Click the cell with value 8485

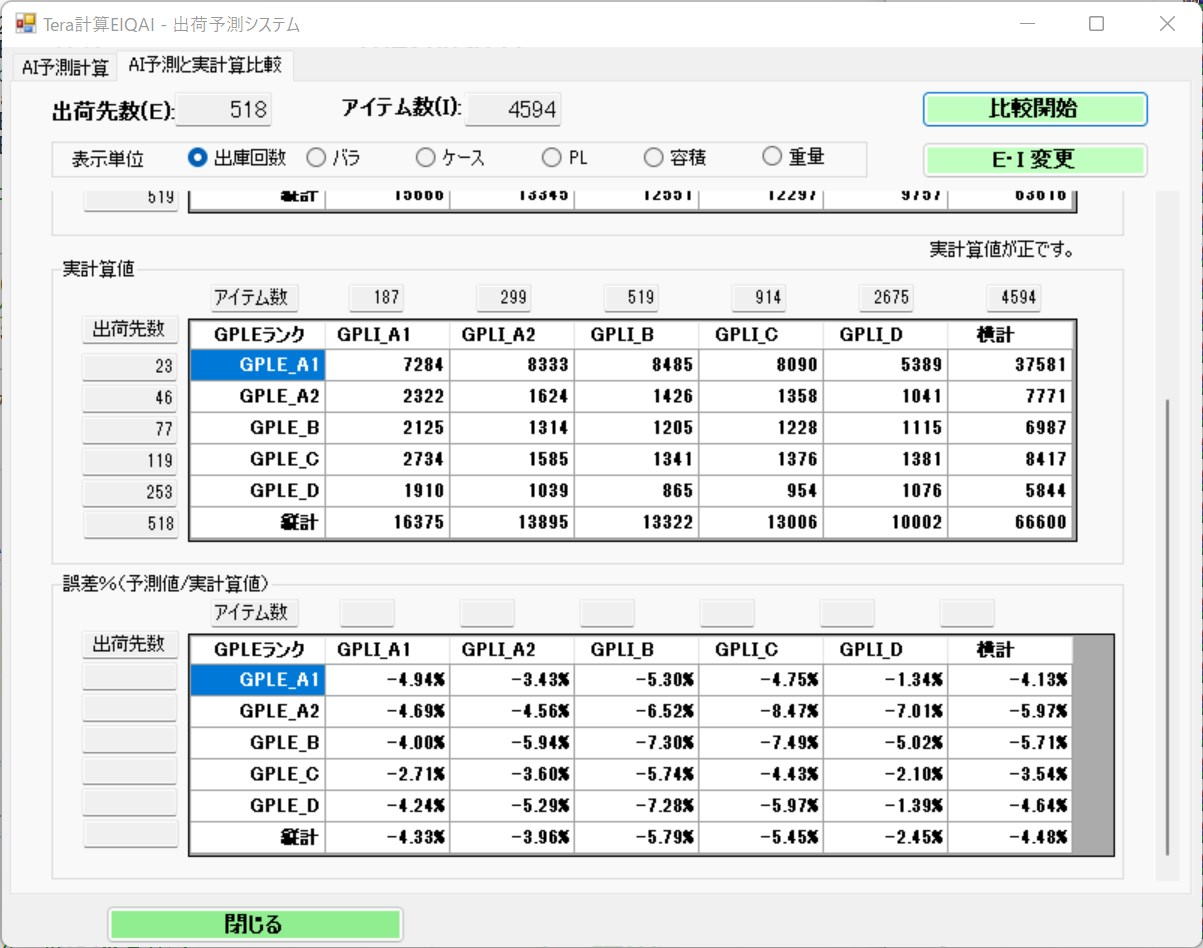pos(636,365)
